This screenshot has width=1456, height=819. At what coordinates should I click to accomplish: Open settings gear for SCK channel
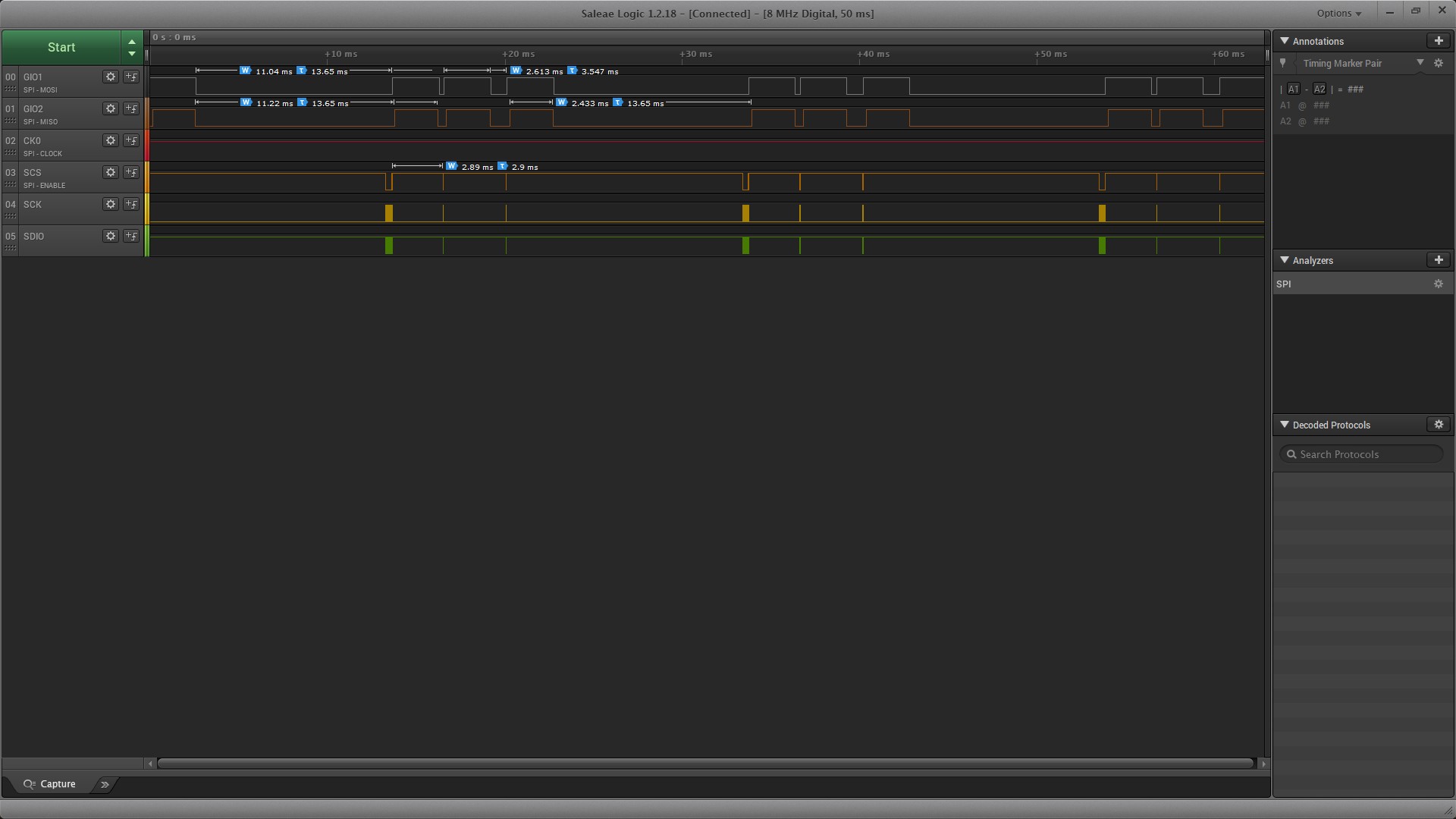(x=111, y=204)
